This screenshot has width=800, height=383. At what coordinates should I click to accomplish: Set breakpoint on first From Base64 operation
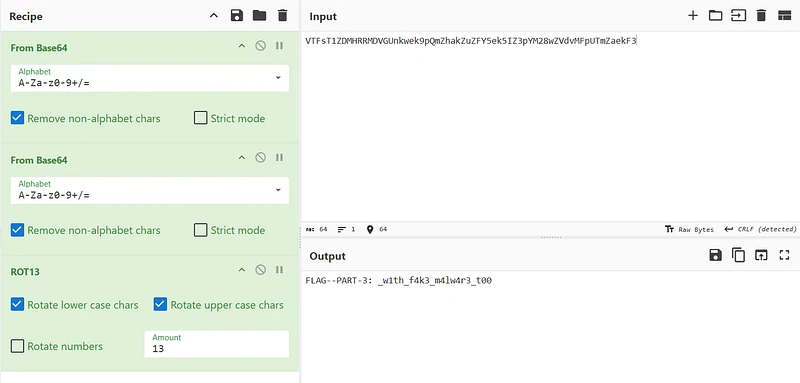click(279, 46)
